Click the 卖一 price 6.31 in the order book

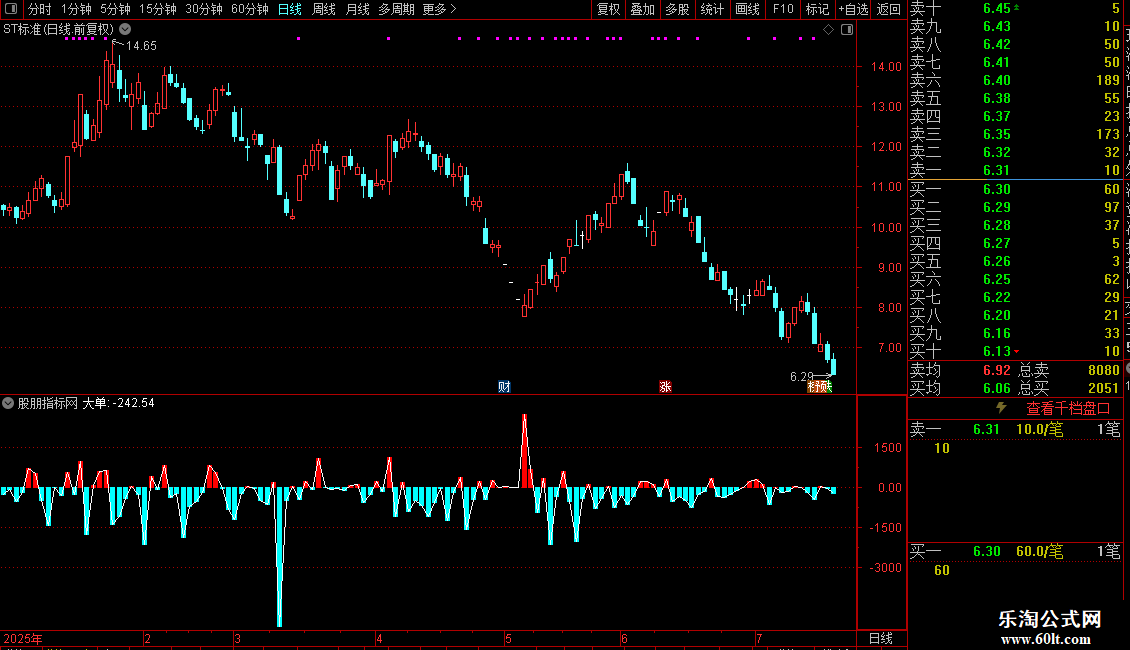997,170
